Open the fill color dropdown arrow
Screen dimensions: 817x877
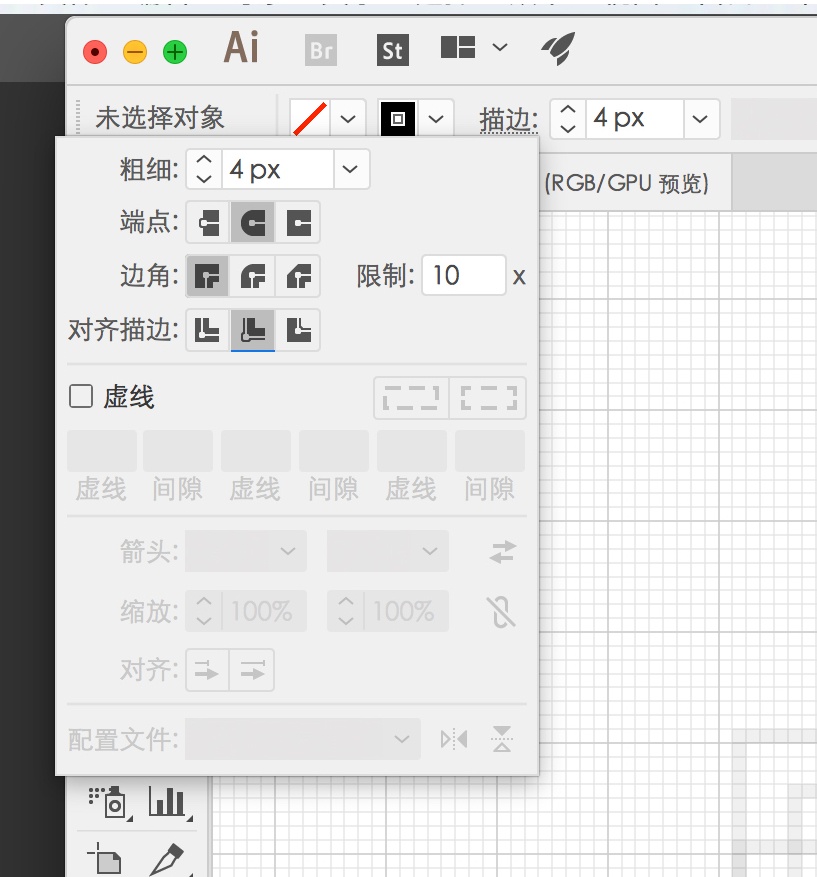tap(348, 119)
